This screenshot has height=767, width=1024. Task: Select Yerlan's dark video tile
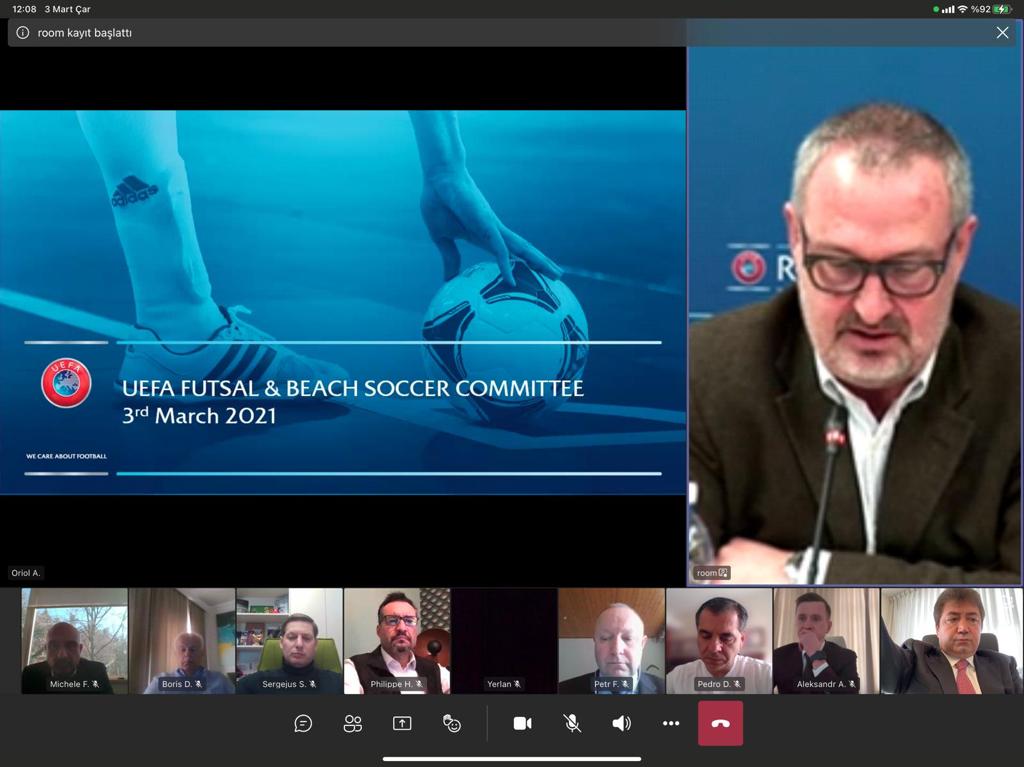504,641
